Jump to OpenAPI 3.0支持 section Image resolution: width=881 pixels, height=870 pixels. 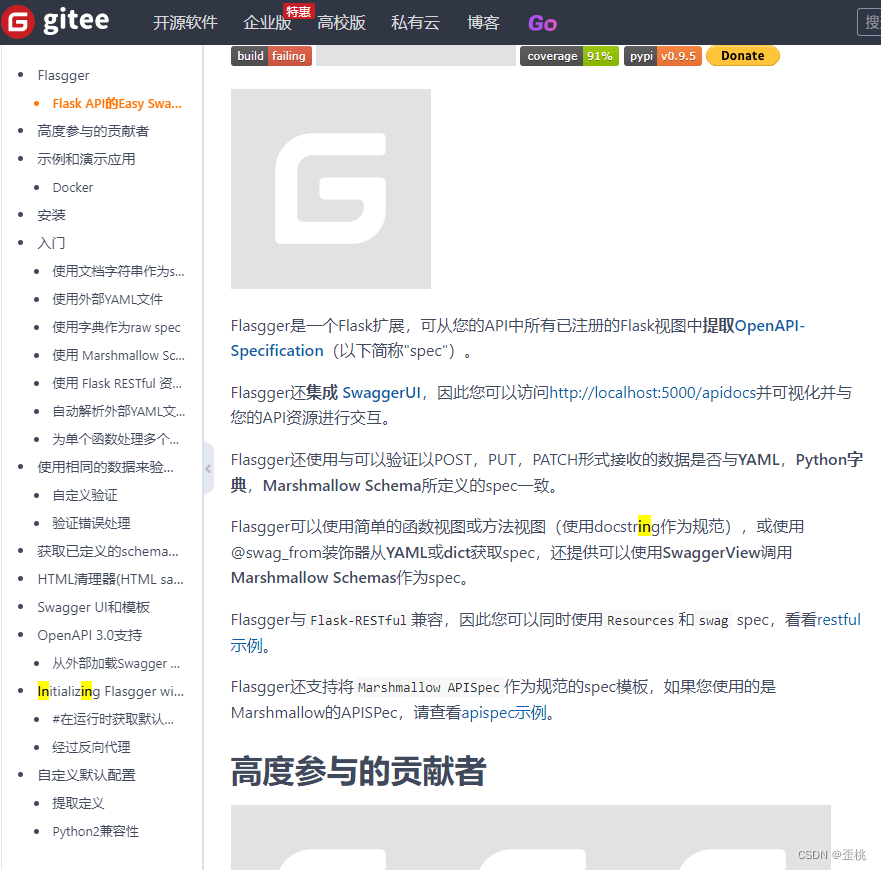click(x=90, y=635)
